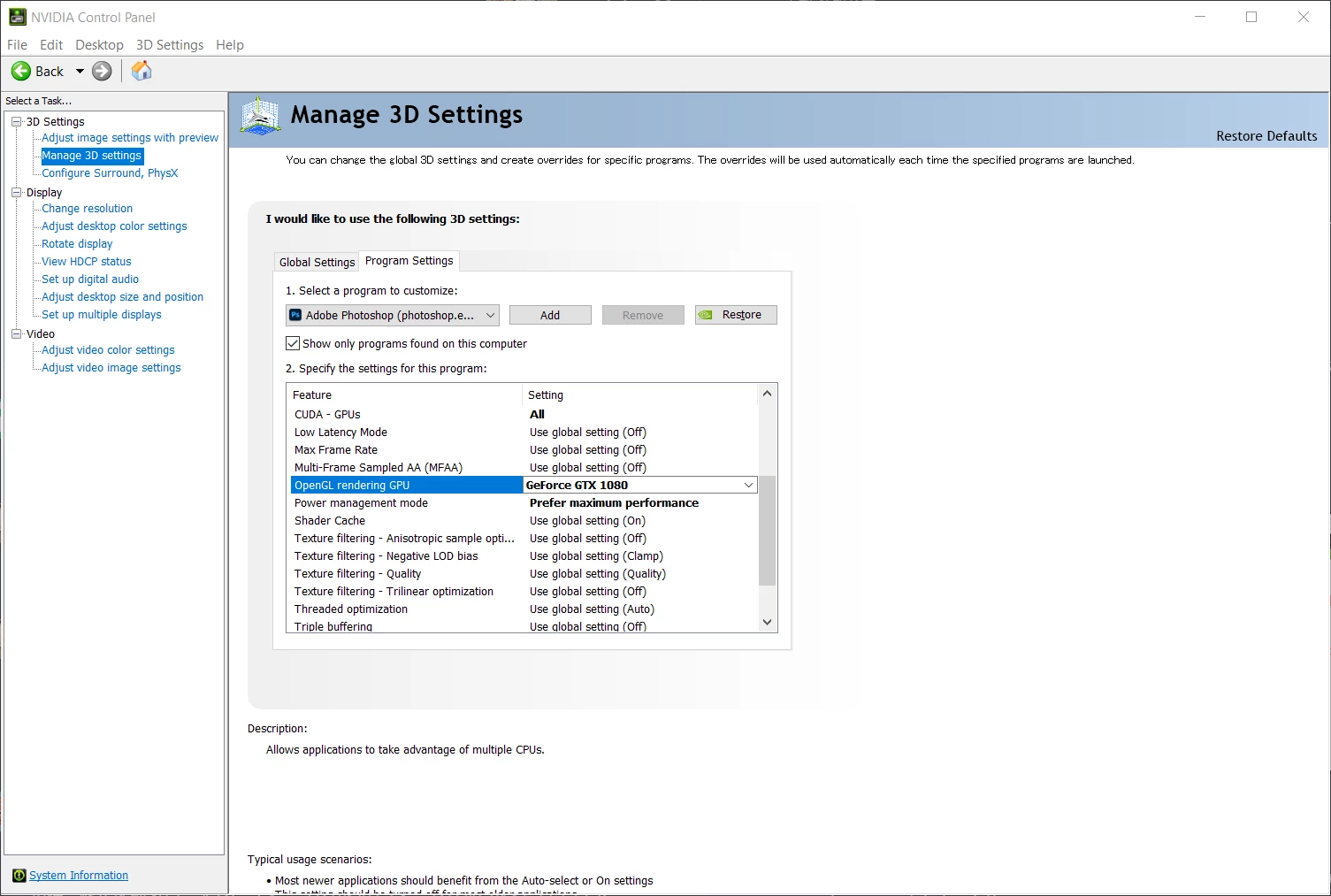1331x896 pixels.
Task: Open Change resolution page
Action: (87, 209)
